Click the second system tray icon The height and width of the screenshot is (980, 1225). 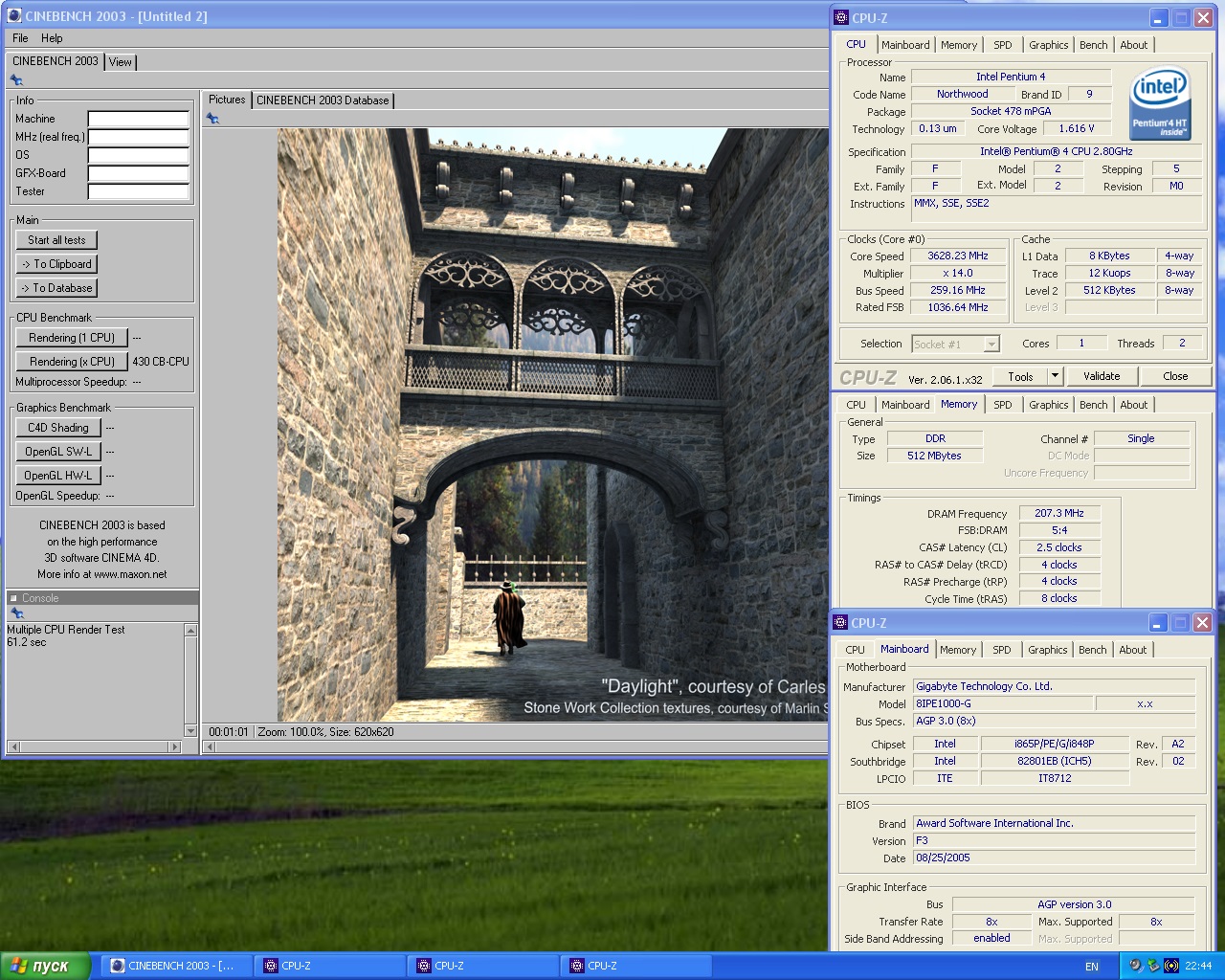[x=1153, y=966]
